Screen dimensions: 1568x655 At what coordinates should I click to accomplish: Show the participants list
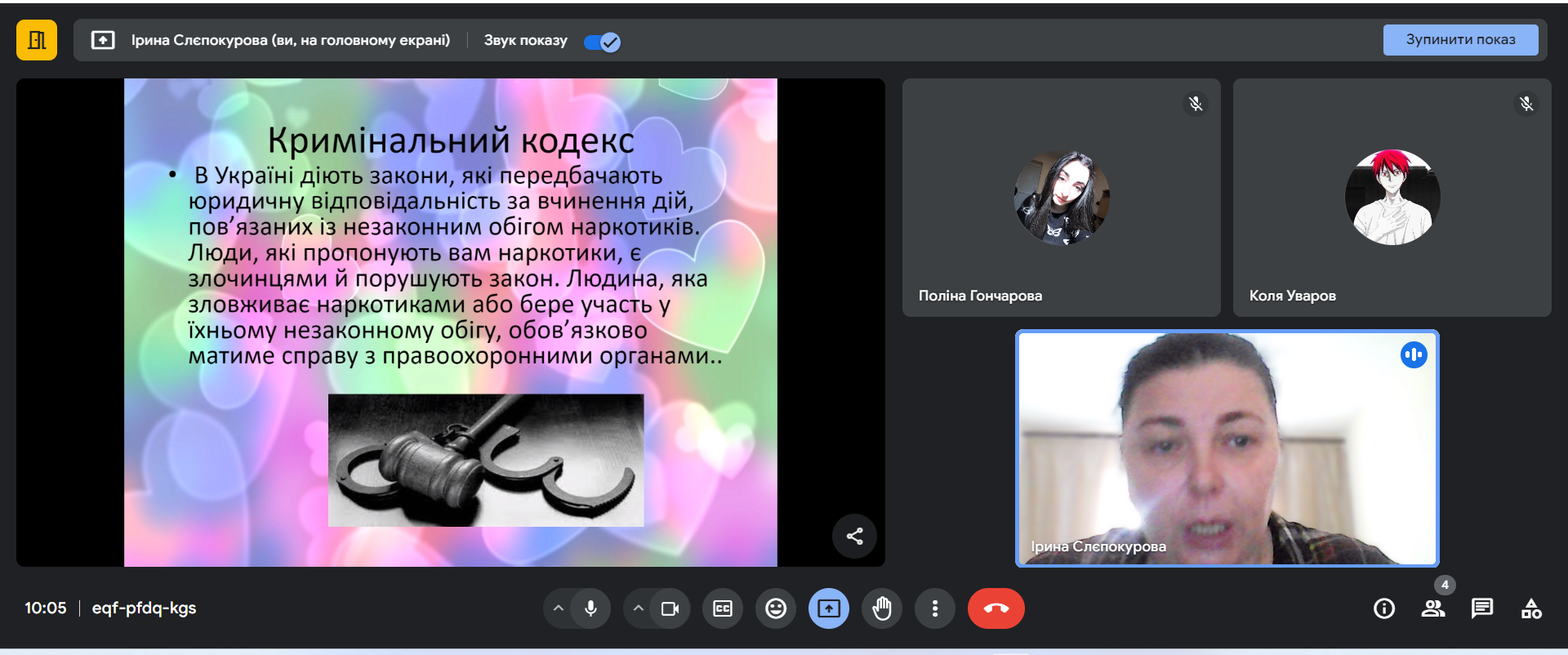[x=1433, y=608]
